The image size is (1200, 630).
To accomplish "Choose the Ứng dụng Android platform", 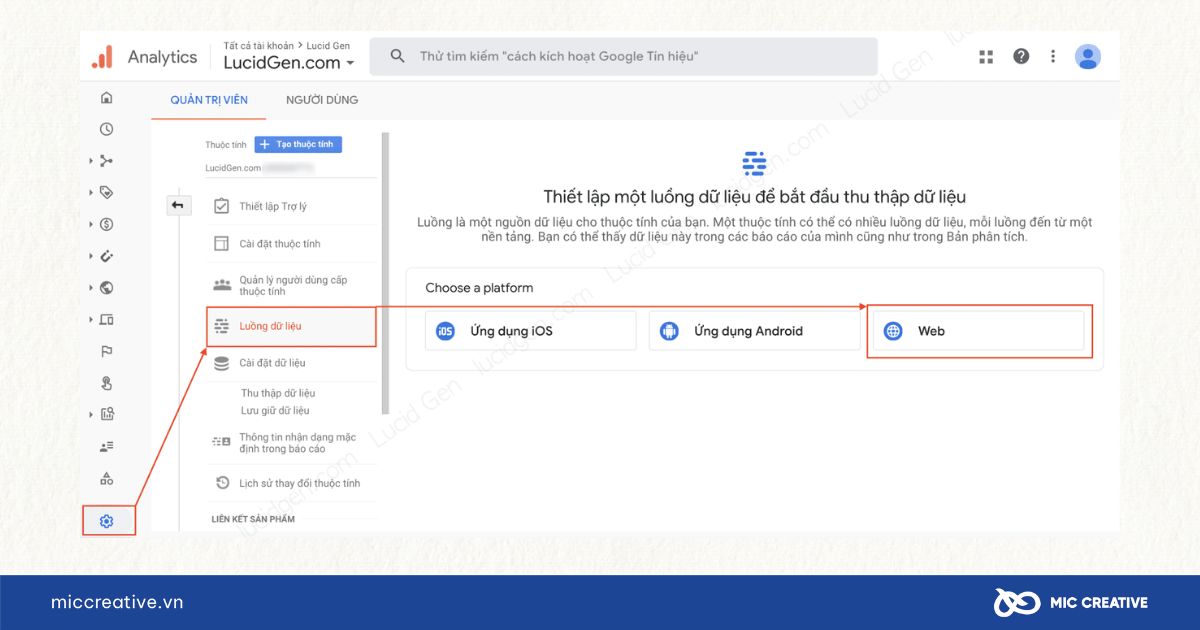I will 755,331.
